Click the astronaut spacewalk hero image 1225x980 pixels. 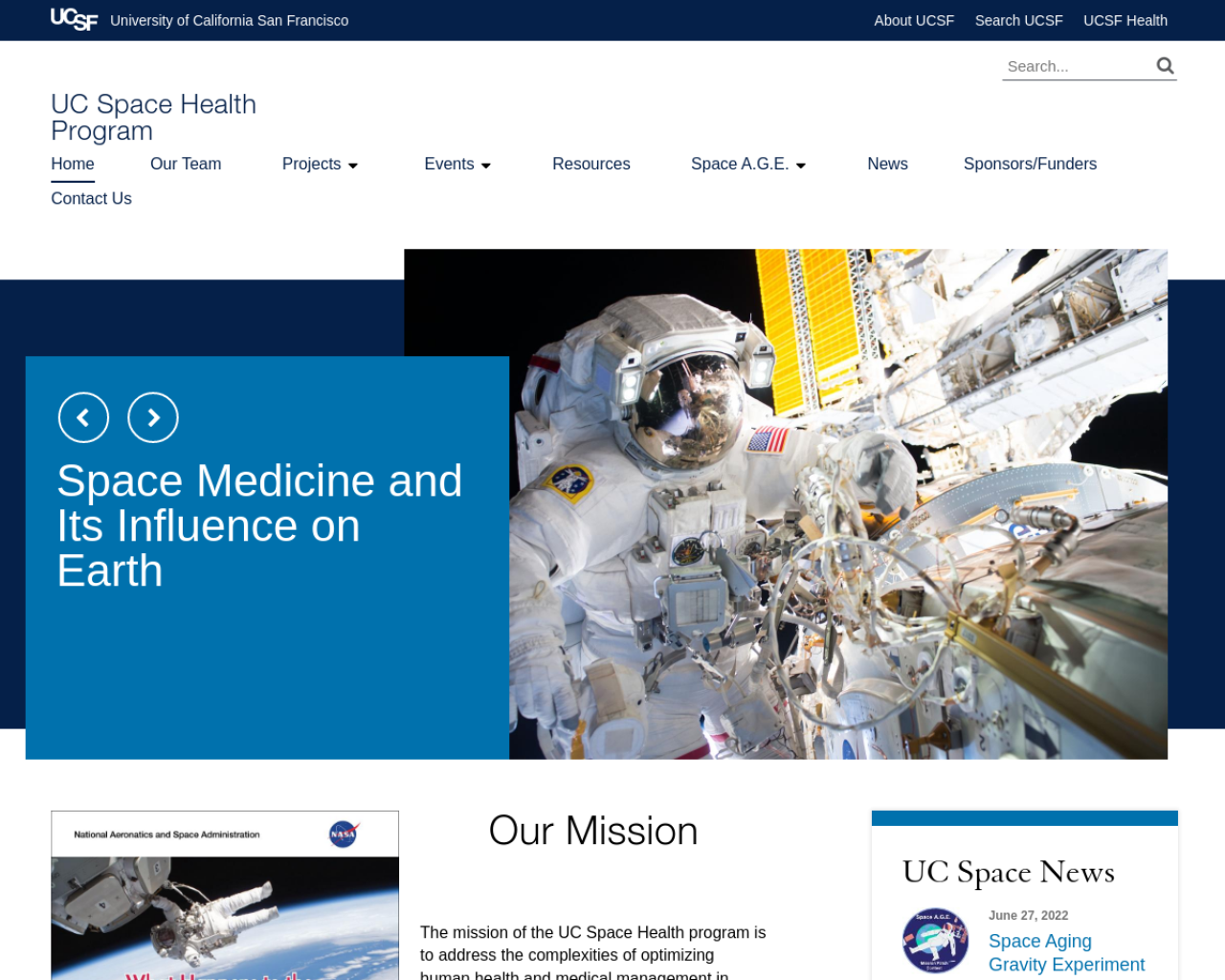(838, 504)
